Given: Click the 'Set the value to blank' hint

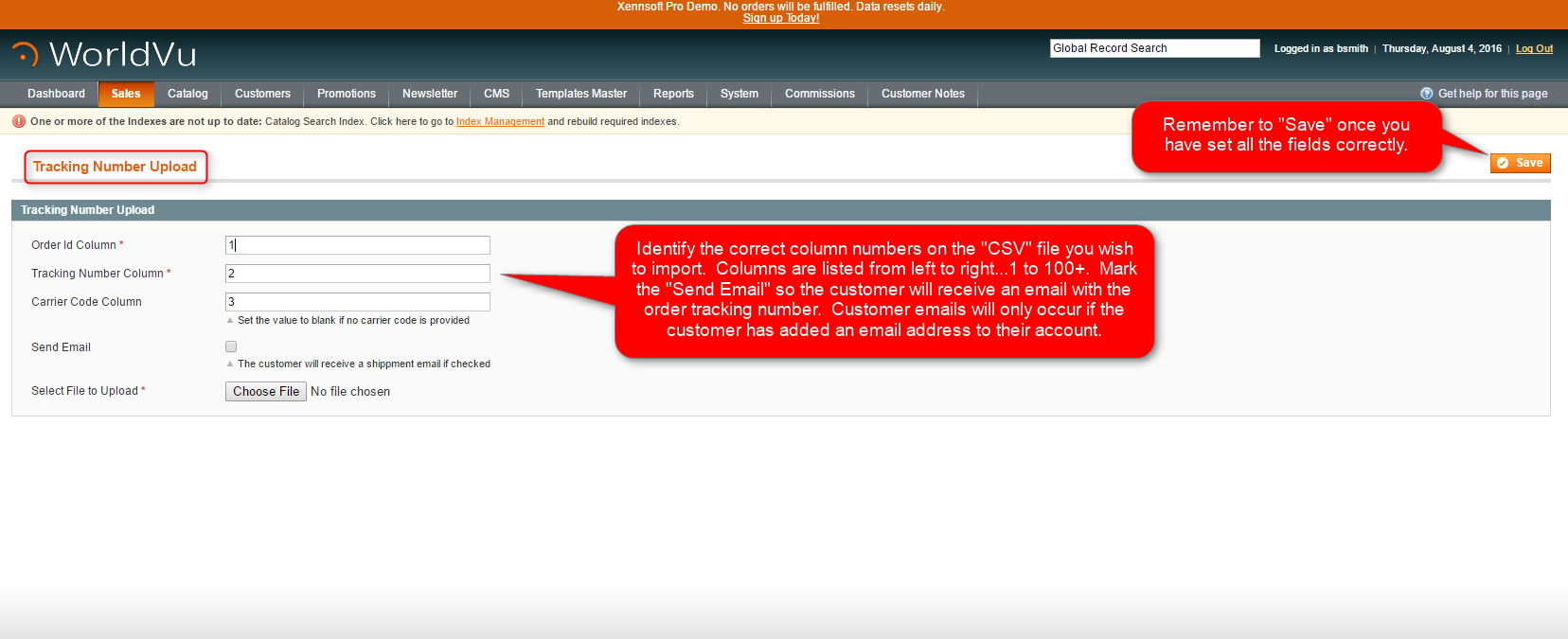Looking at the screenshot, I should [353, 320].
